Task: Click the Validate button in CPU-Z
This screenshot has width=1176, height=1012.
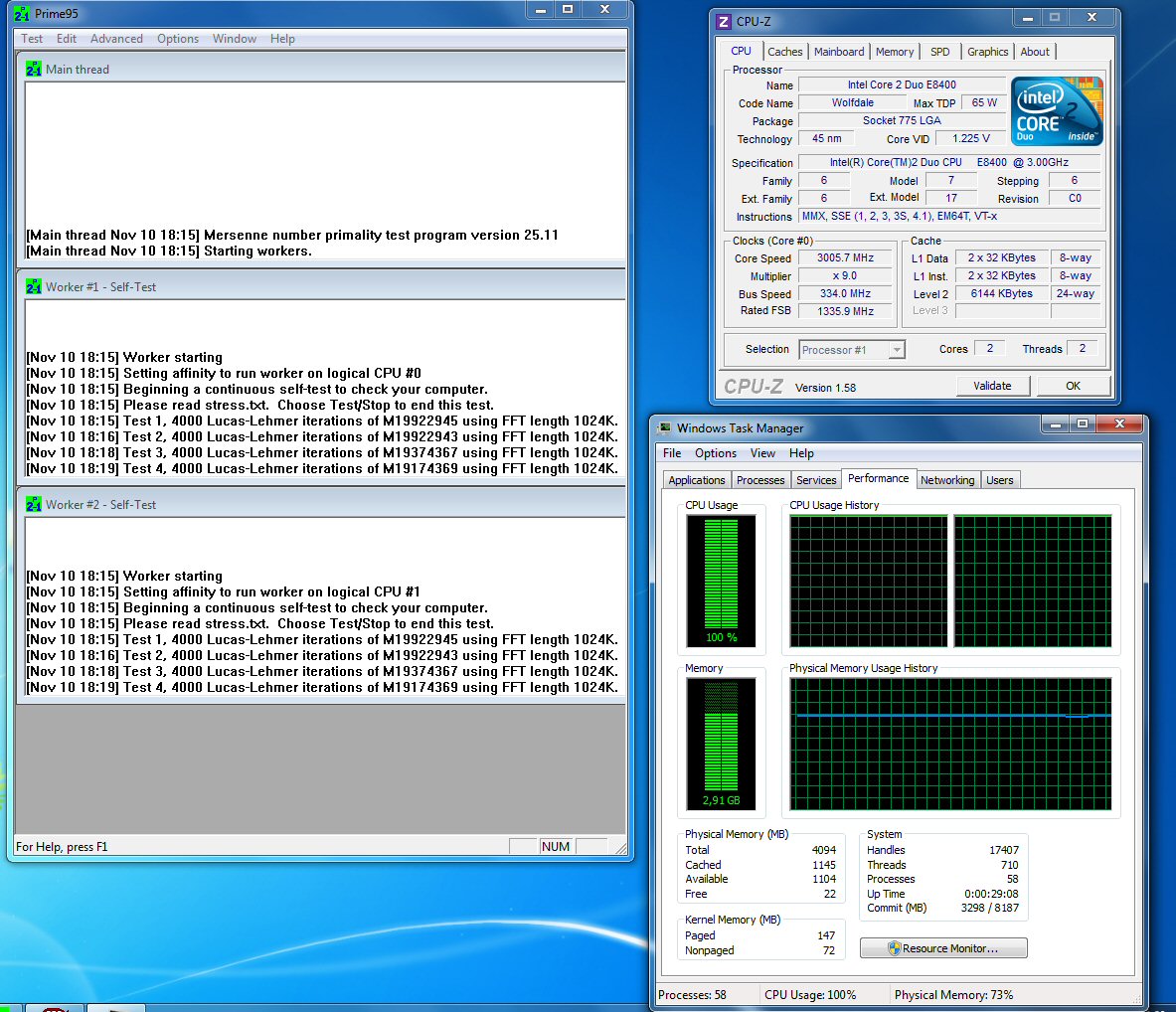Action: [x=992, y=386]
